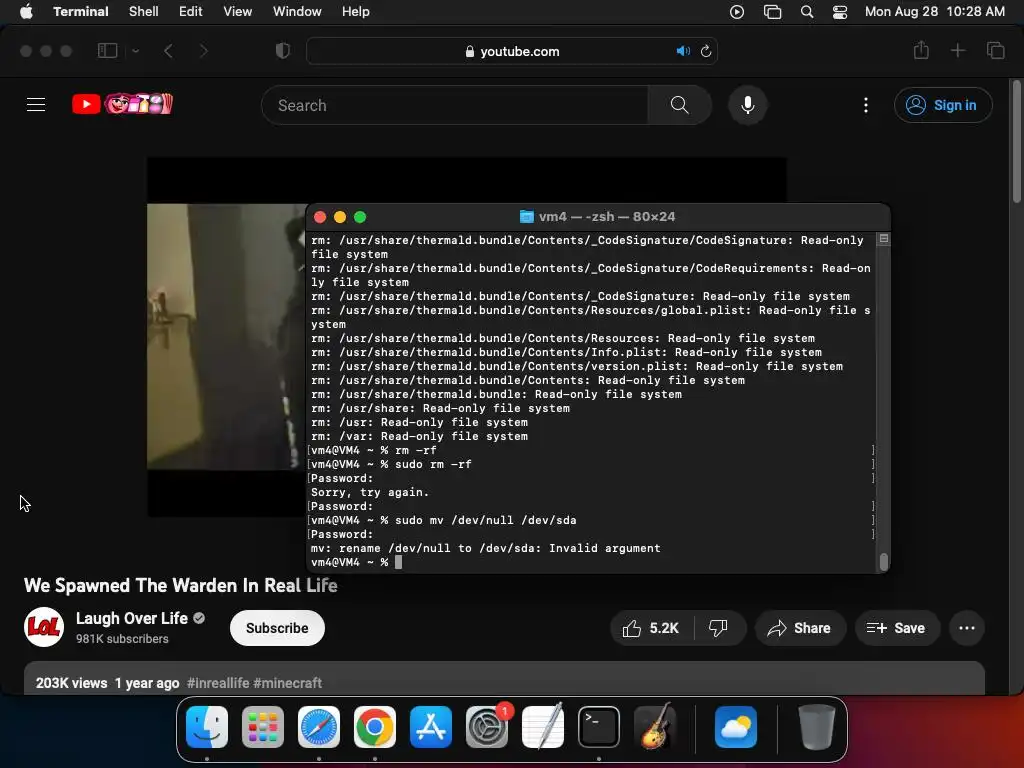Open Google Chrome from the Dock
Screen dimensions: 1024x768
click(375, 727)
